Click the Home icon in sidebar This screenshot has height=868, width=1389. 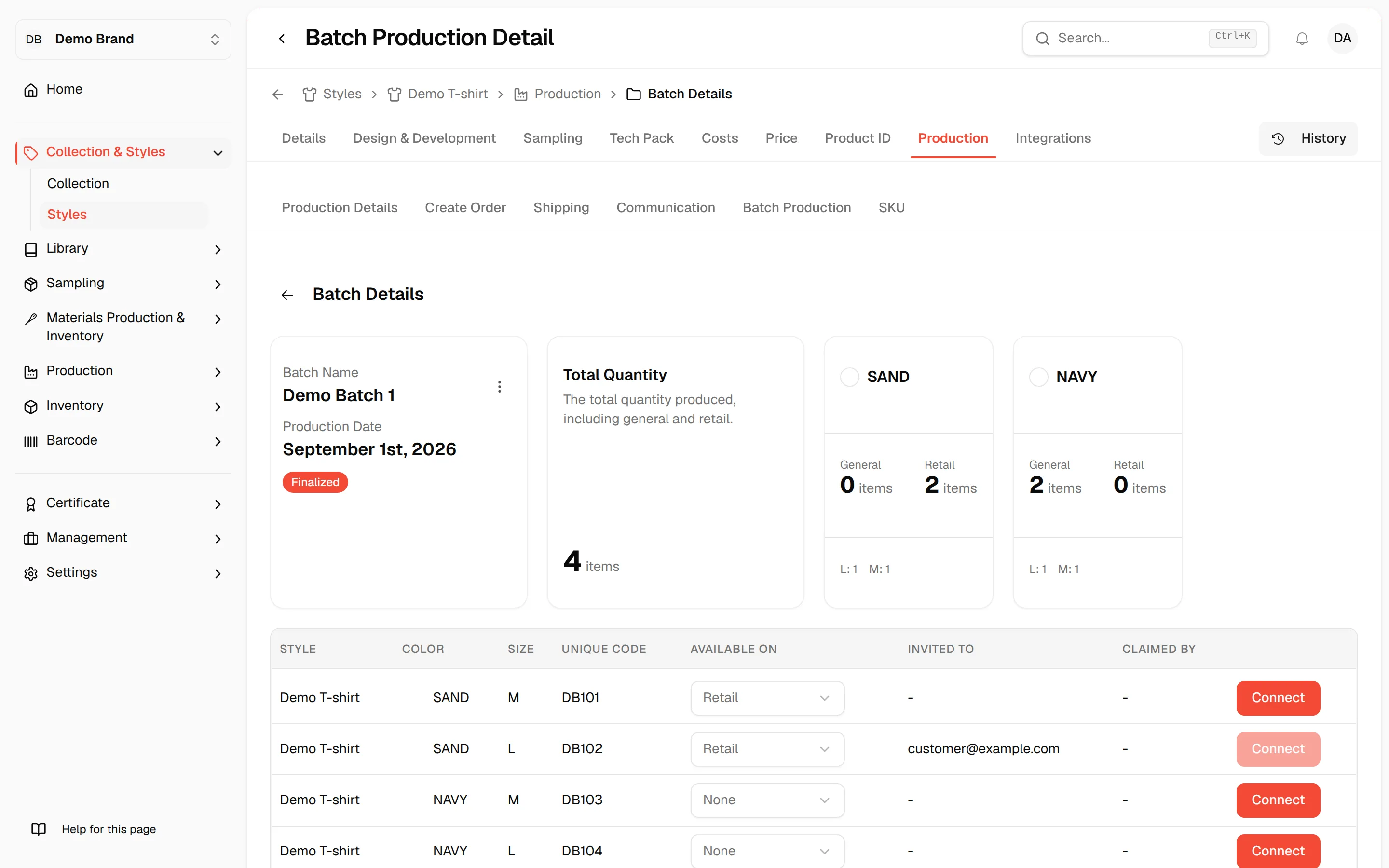(31, 90)
